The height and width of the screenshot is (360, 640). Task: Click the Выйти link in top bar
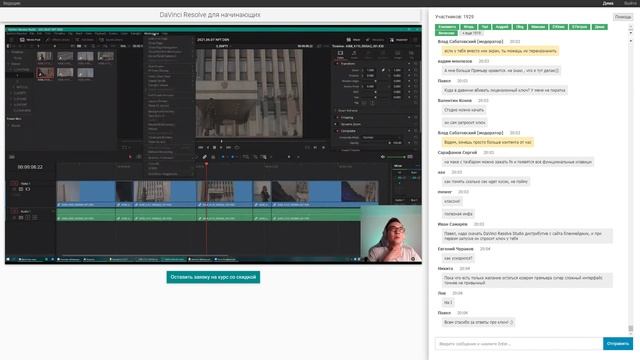point(630,3)
